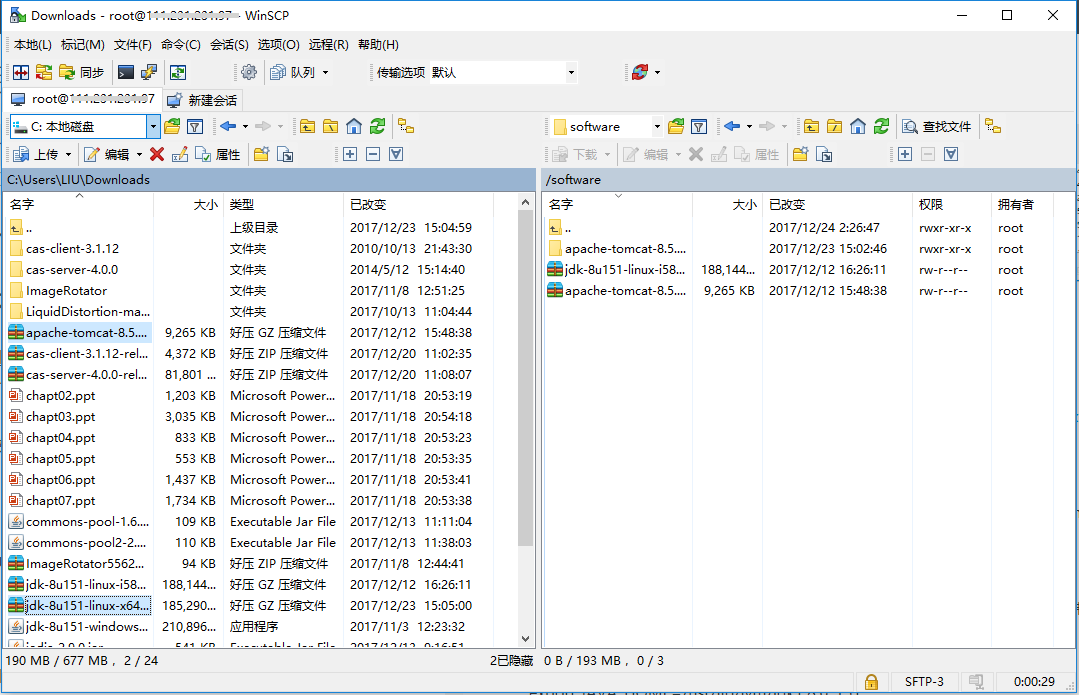1079x695 pixels.
Task: Click remote select files plus icon
Action: 905,154
